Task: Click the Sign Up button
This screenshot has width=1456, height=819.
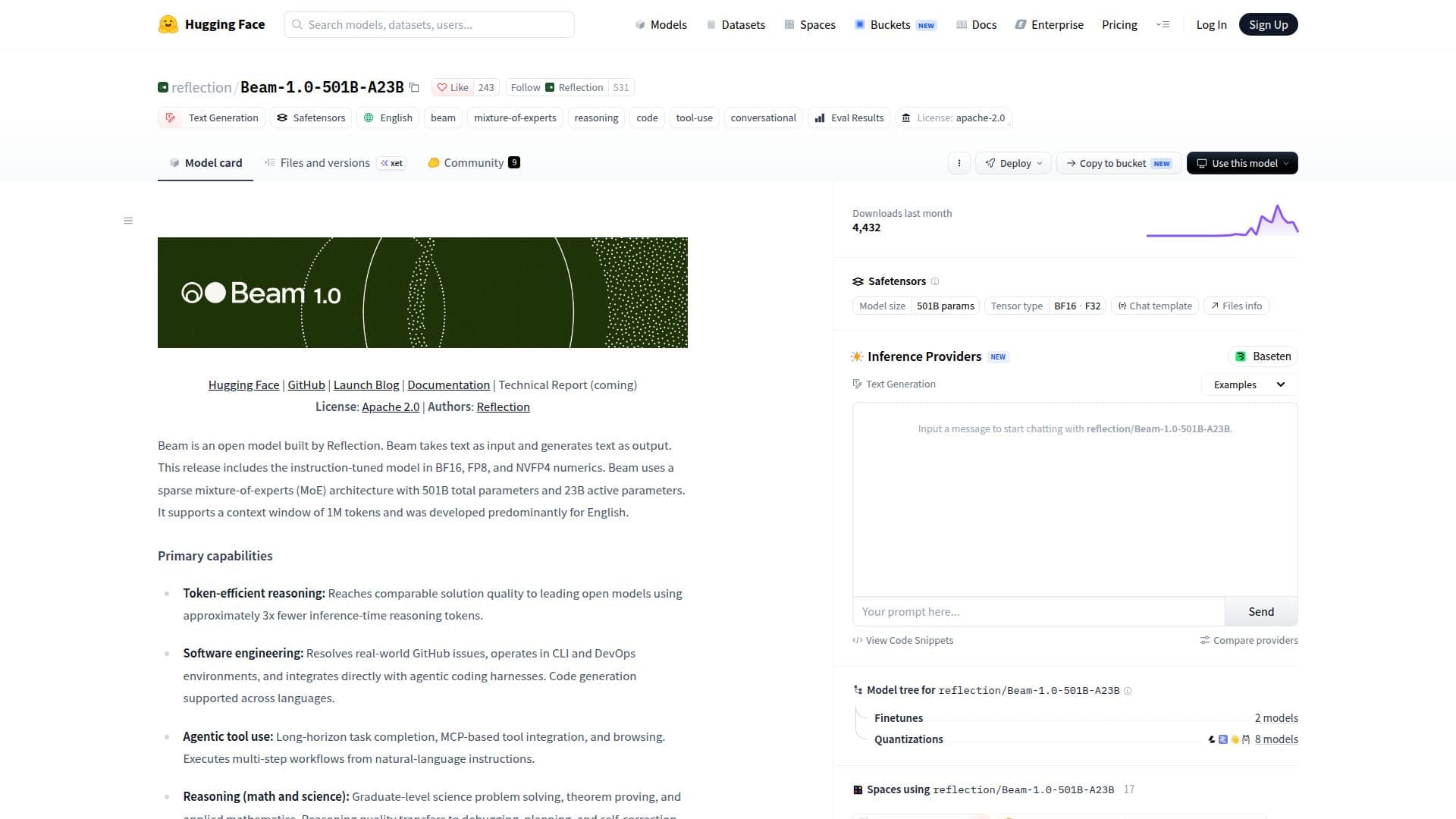Action: click(x=1268, y=24)
